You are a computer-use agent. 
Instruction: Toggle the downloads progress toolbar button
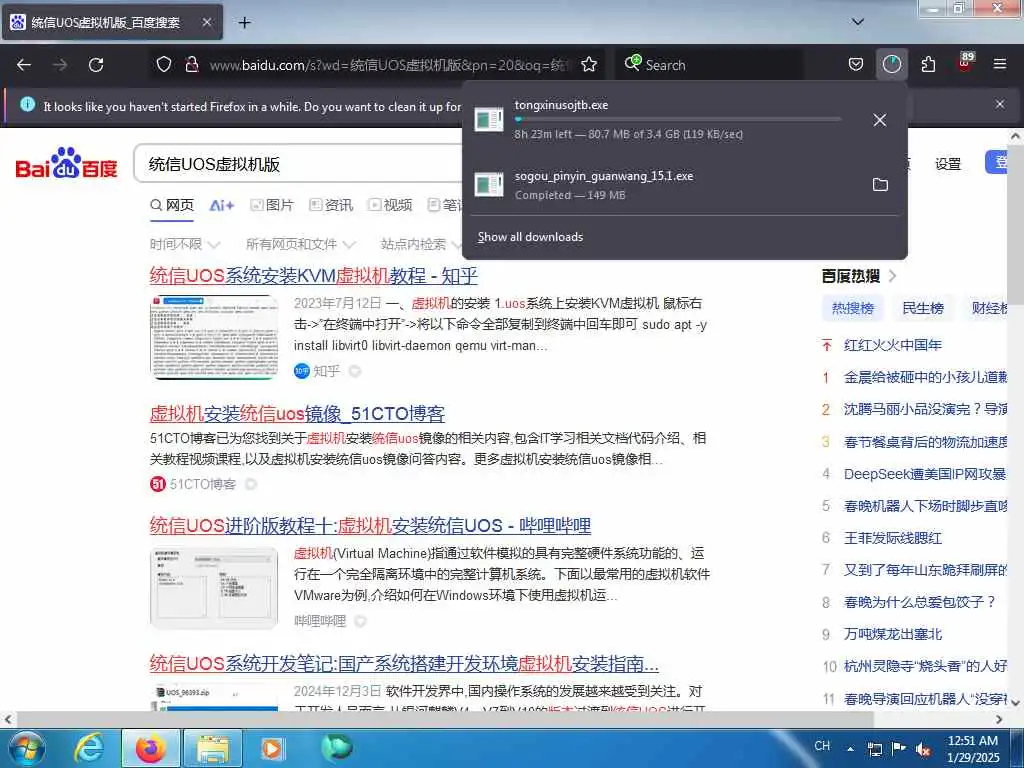tap(891, 64)
